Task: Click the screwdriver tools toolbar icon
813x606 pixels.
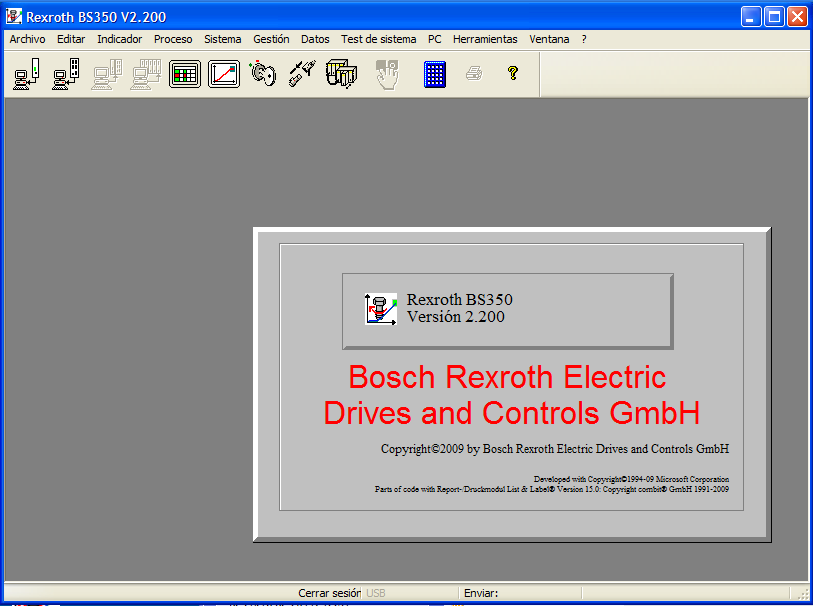Action: pyautogui.click(x=302, y=74)
